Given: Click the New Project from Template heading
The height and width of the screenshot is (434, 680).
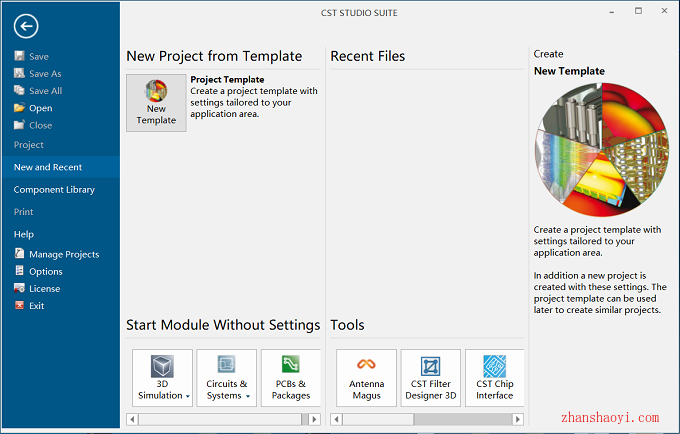Looking at the screenshot, I should tap(214, 56).
